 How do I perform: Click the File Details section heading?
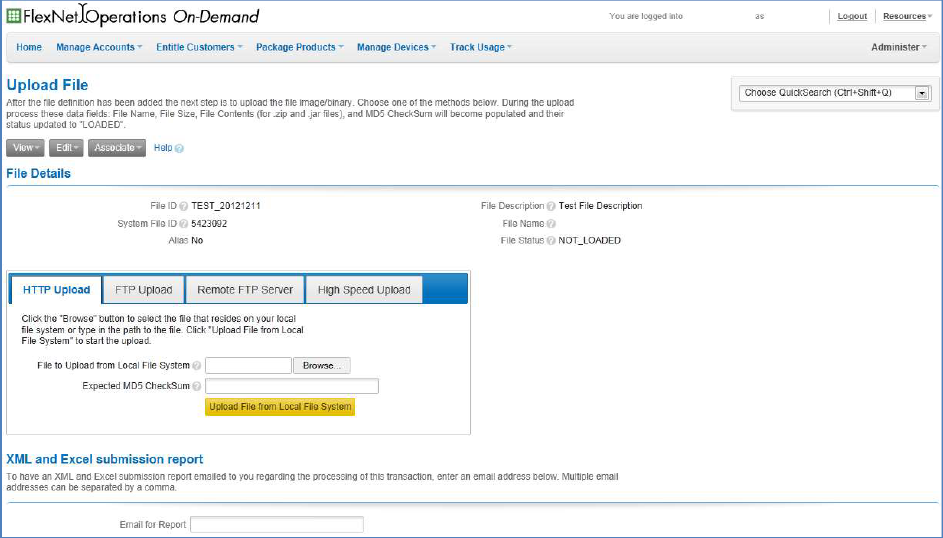coord(38,174)
